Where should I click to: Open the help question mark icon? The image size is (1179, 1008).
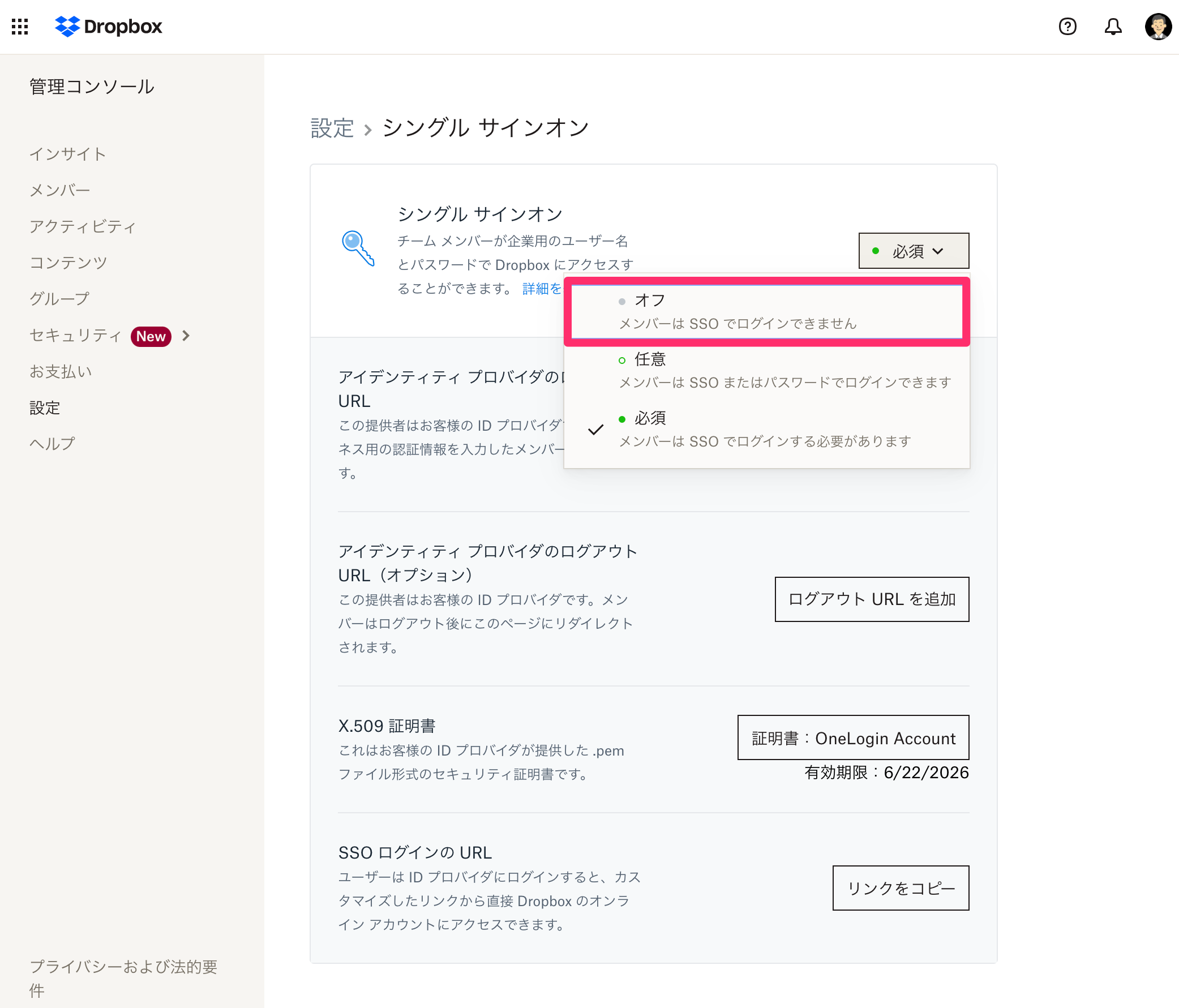coord(1067,27)
